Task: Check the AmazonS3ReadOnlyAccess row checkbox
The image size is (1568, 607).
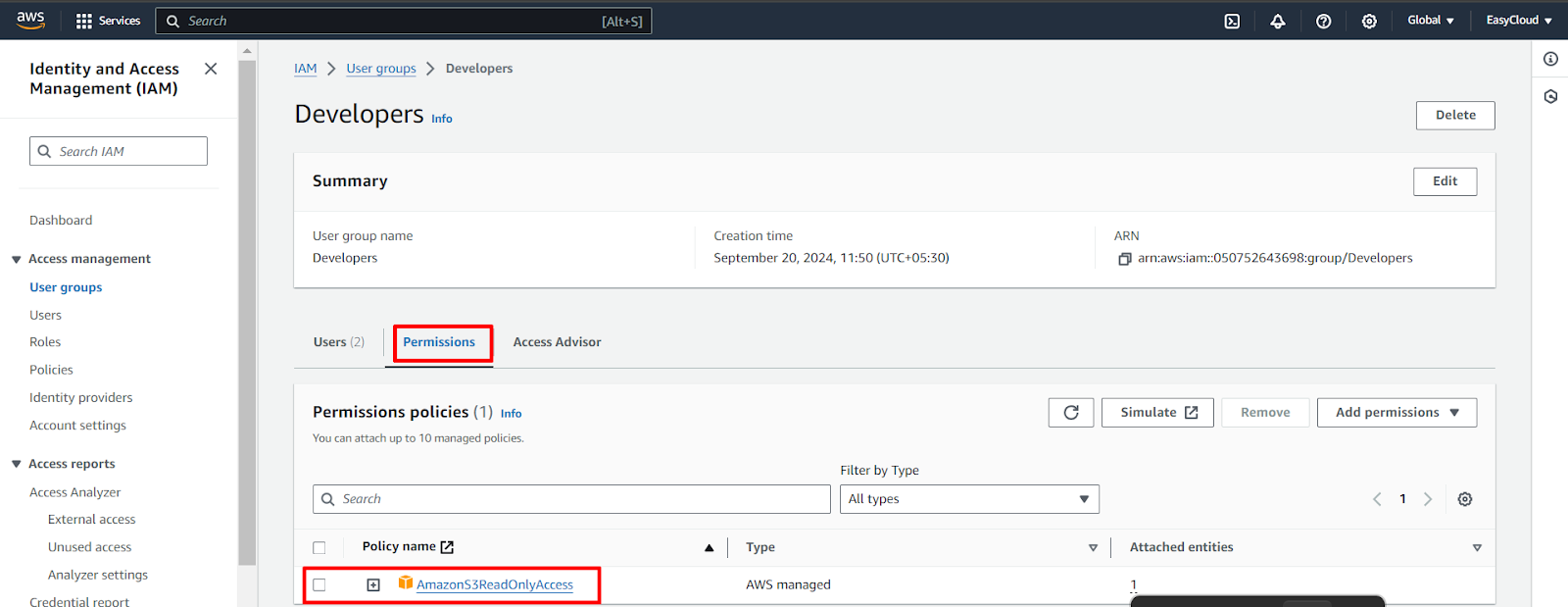Action: [319, 585]
